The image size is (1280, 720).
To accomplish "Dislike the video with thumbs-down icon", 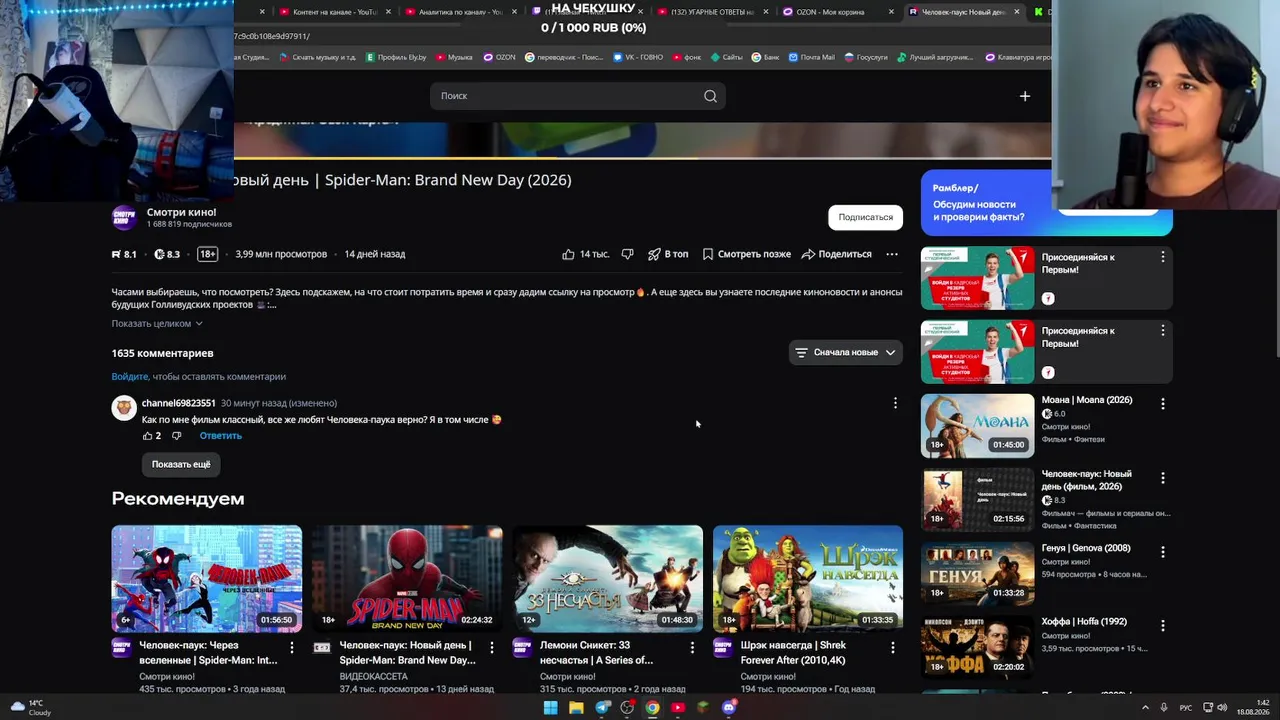I will 627,254.
